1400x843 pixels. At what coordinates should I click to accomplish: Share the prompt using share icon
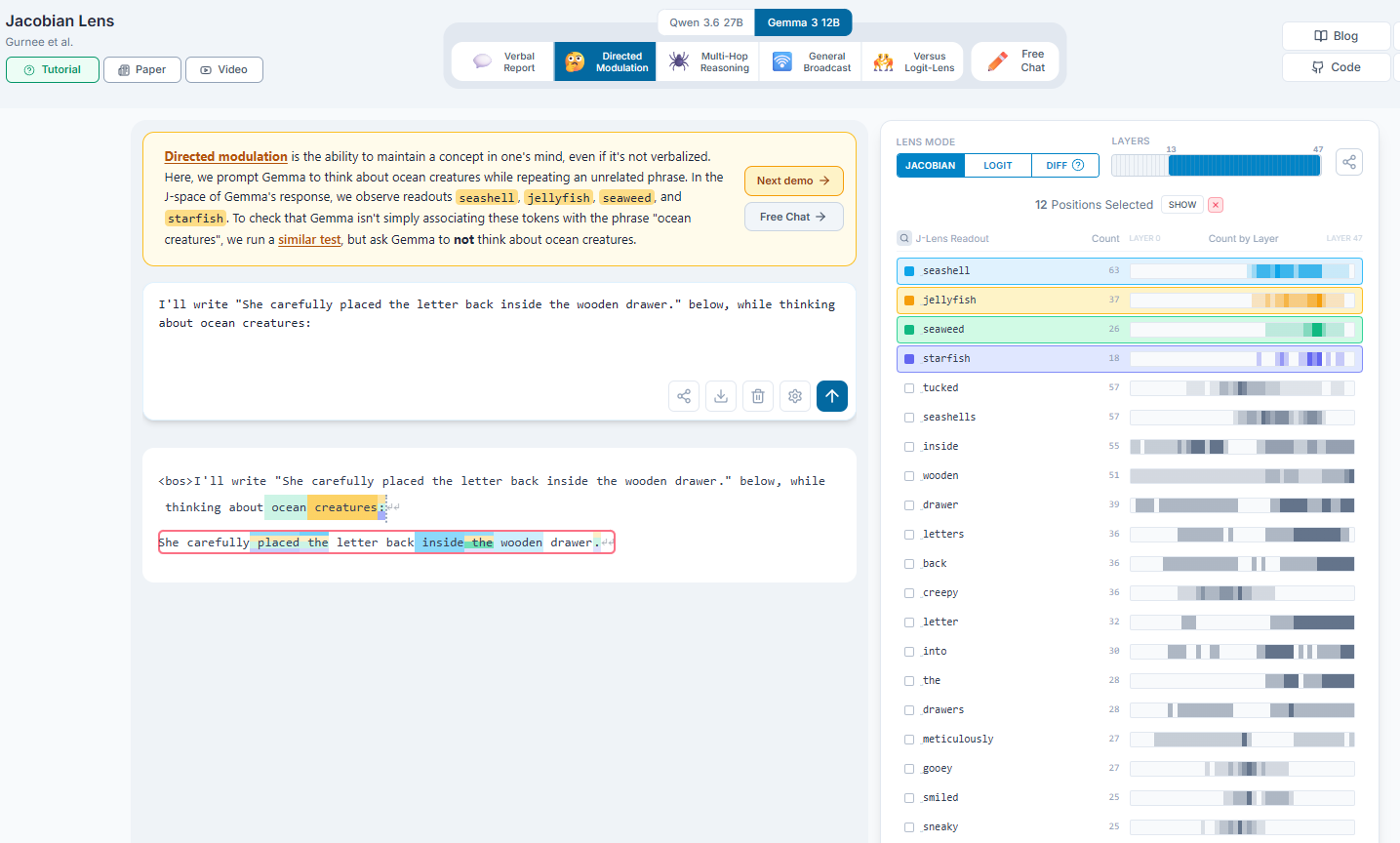click(x=684, y=396)
